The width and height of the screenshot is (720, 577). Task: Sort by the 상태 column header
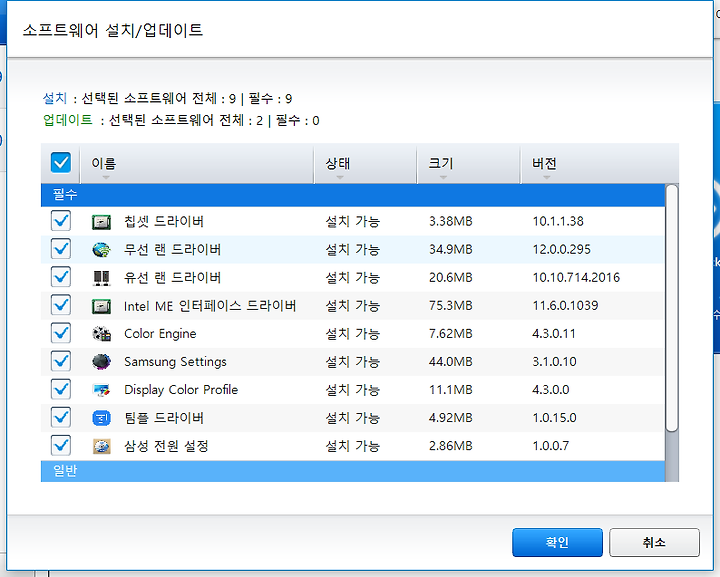[366, 164]
